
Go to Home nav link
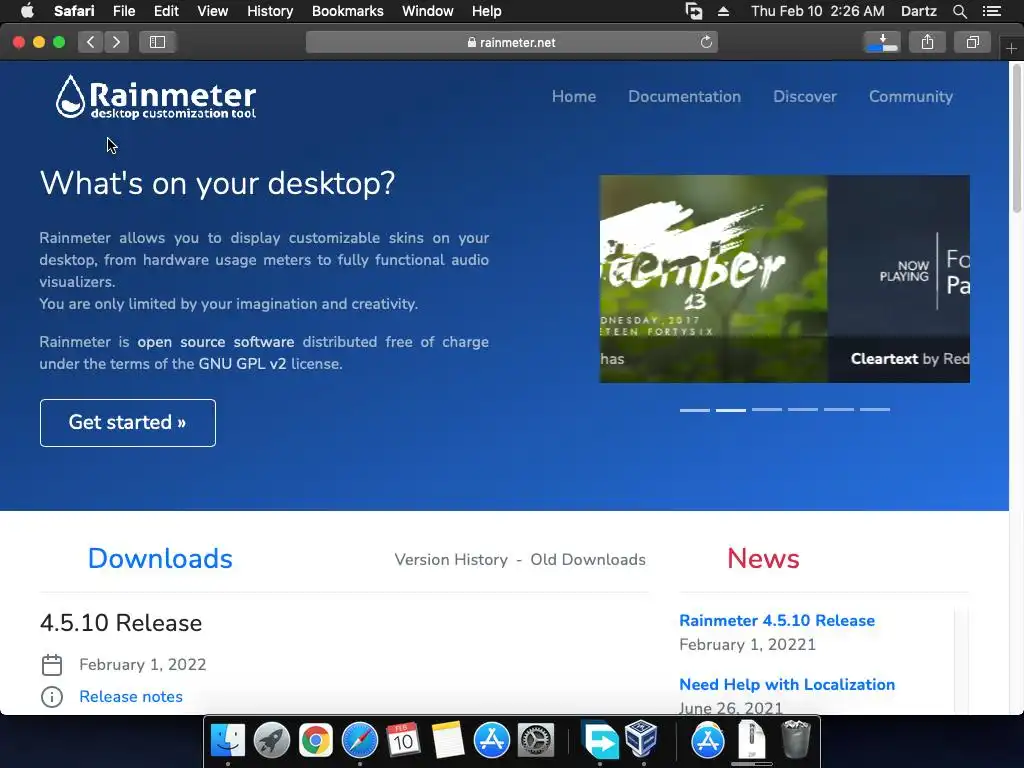click(574, 97)
